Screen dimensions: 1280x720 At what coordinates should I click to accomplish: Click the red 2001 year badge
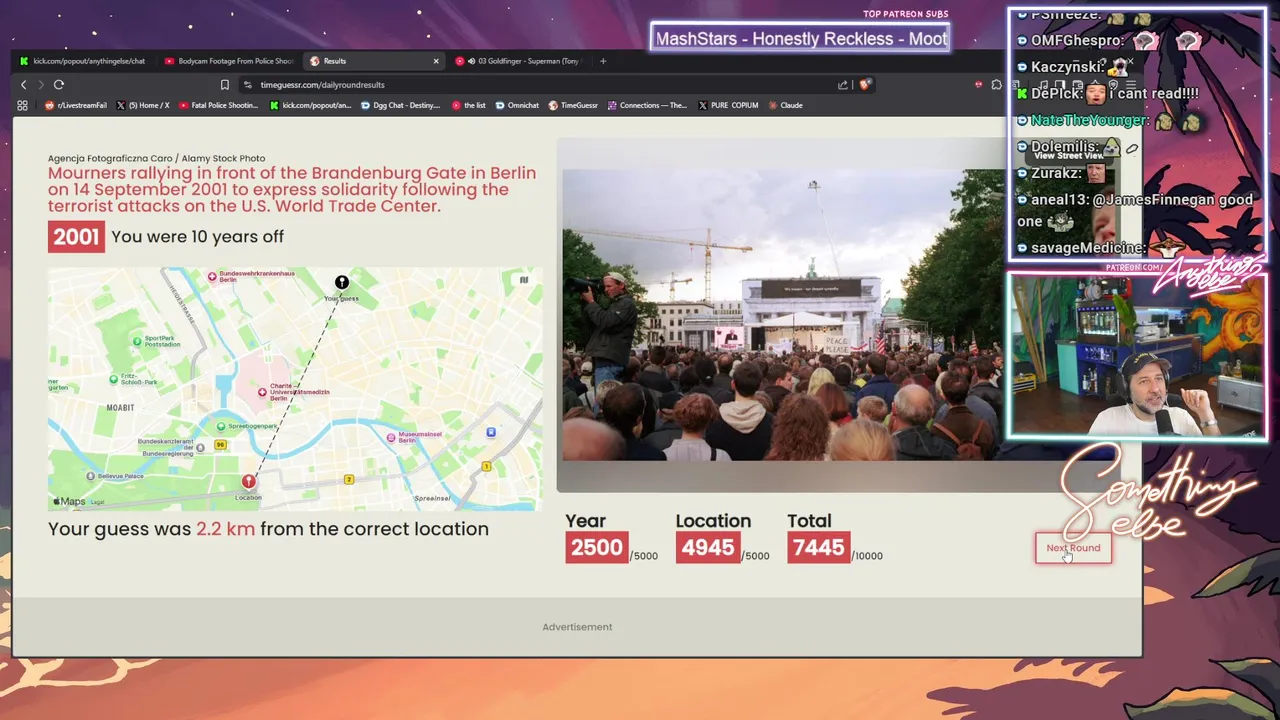(76, 237)
